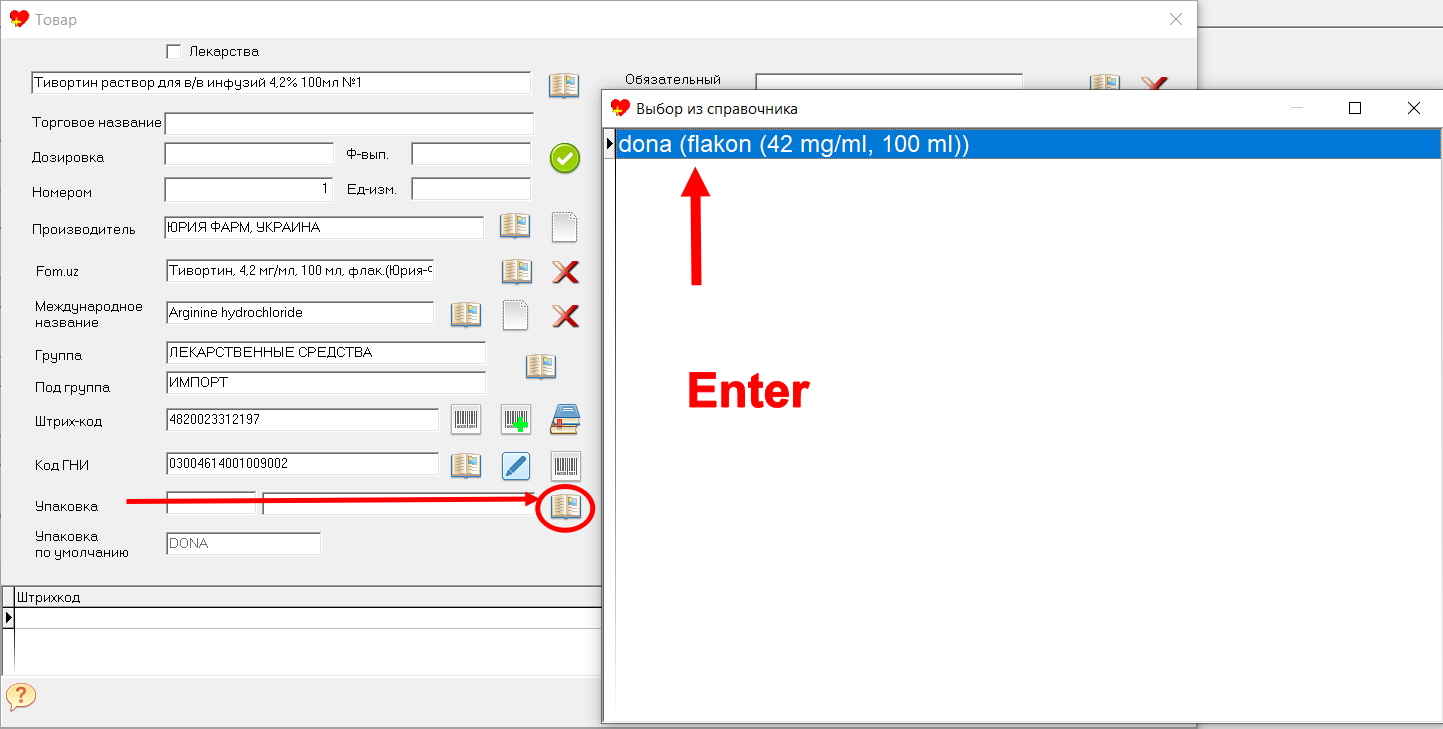Viewport: 1443px width, 729px height.
Task: Add barcode with green plus icon
Action: point(516,420)
